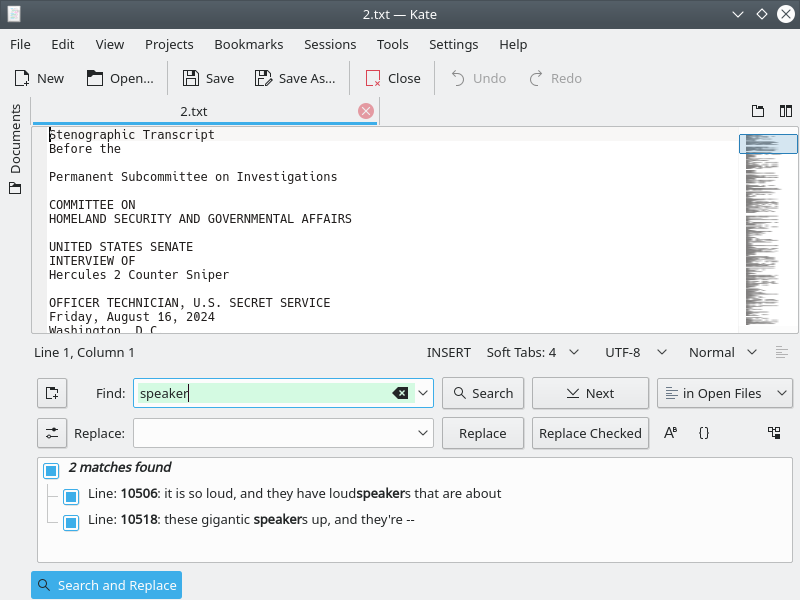Viewport: 800px width, 600px height.
Task: Click the line wrap icon in status bar
Action: click(x=782, y=353)
